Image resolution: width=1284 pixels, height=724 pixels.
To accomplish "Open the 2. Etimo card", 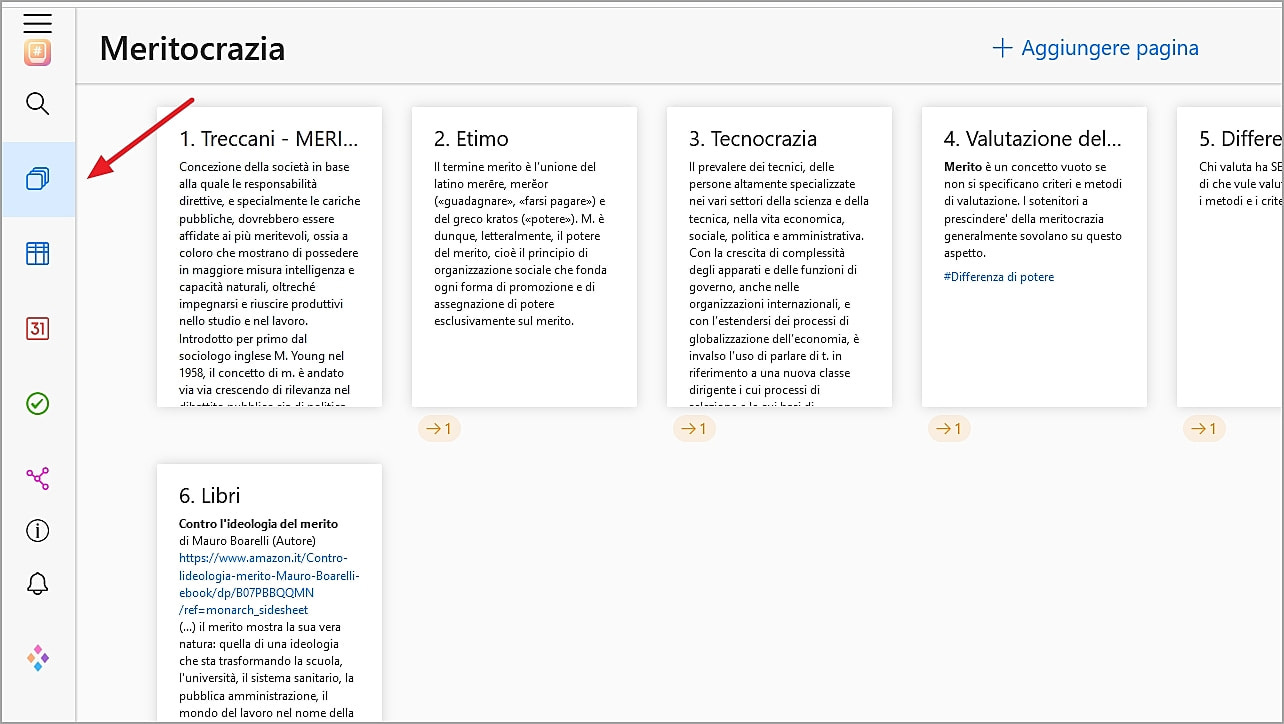I will coord(524,257).
